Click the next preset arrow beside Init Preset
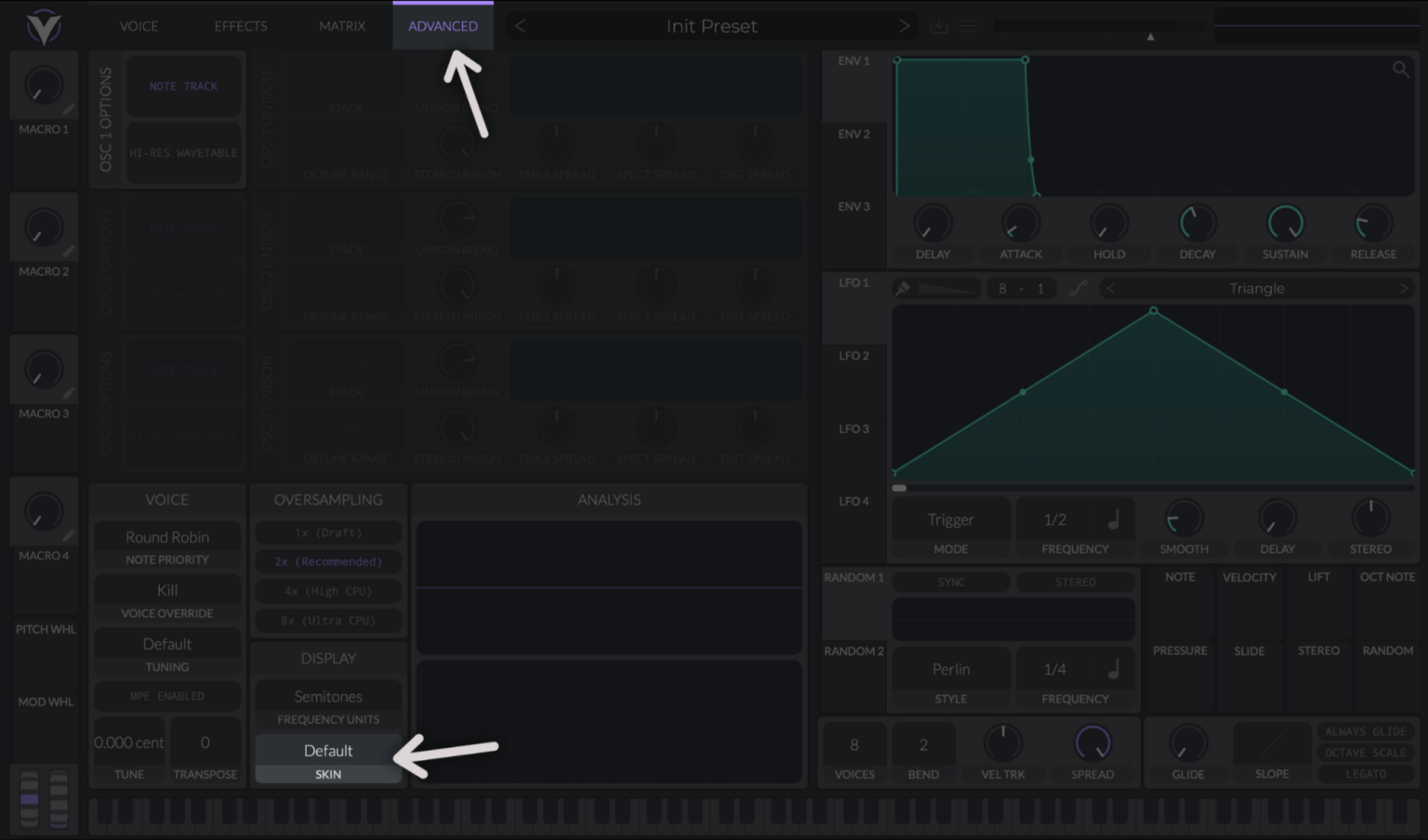 (903, 25)
